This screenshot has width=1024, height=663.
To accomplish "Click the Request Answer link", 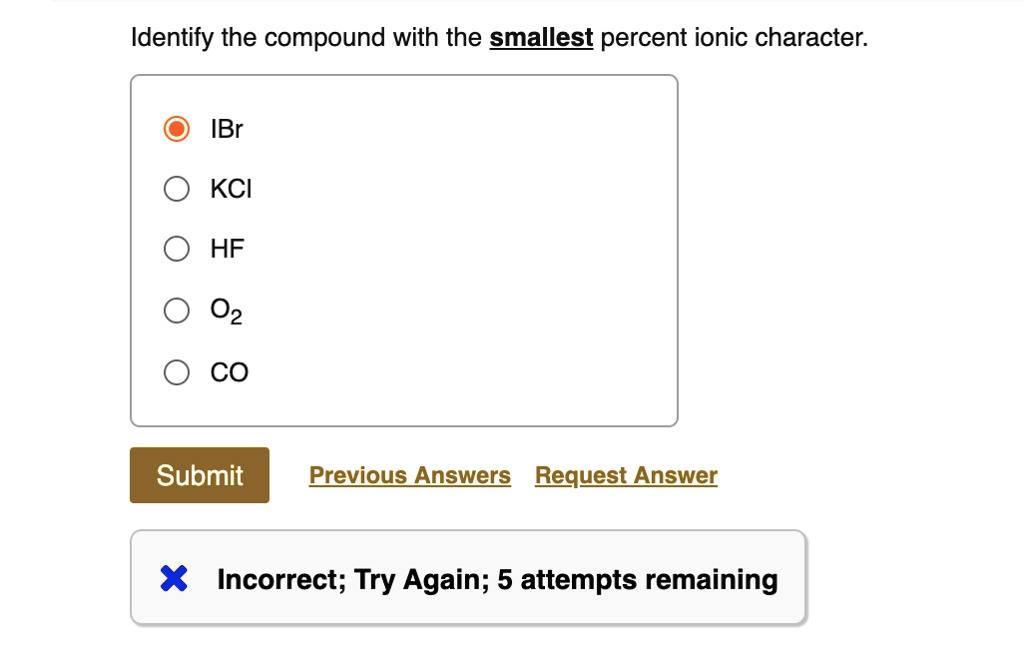I will point(626,475).
